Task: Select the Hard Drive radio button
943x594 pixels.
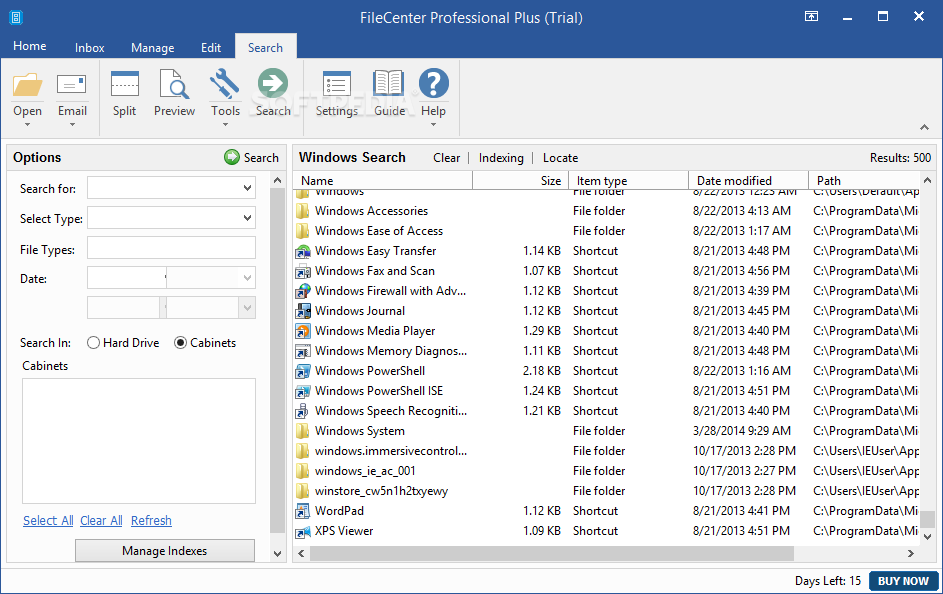Action: click(x=93, y=343)
